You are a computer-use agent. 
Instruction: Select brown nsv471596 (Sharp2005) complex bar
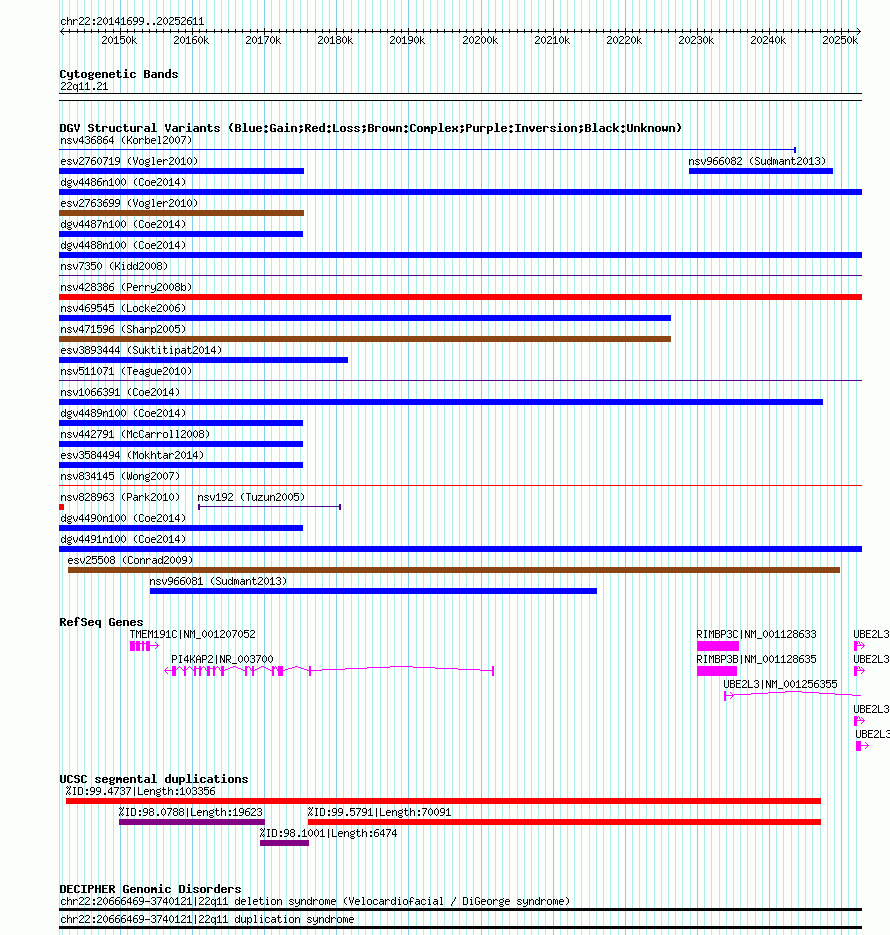pos(365,339)
